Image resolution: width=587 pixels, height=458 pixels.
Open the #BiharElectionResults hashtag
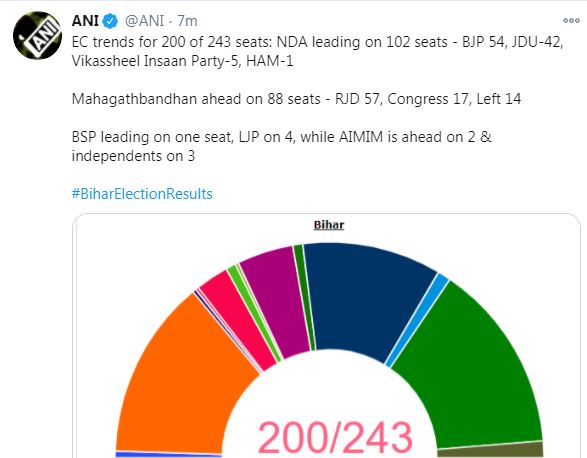coord(142,194)
